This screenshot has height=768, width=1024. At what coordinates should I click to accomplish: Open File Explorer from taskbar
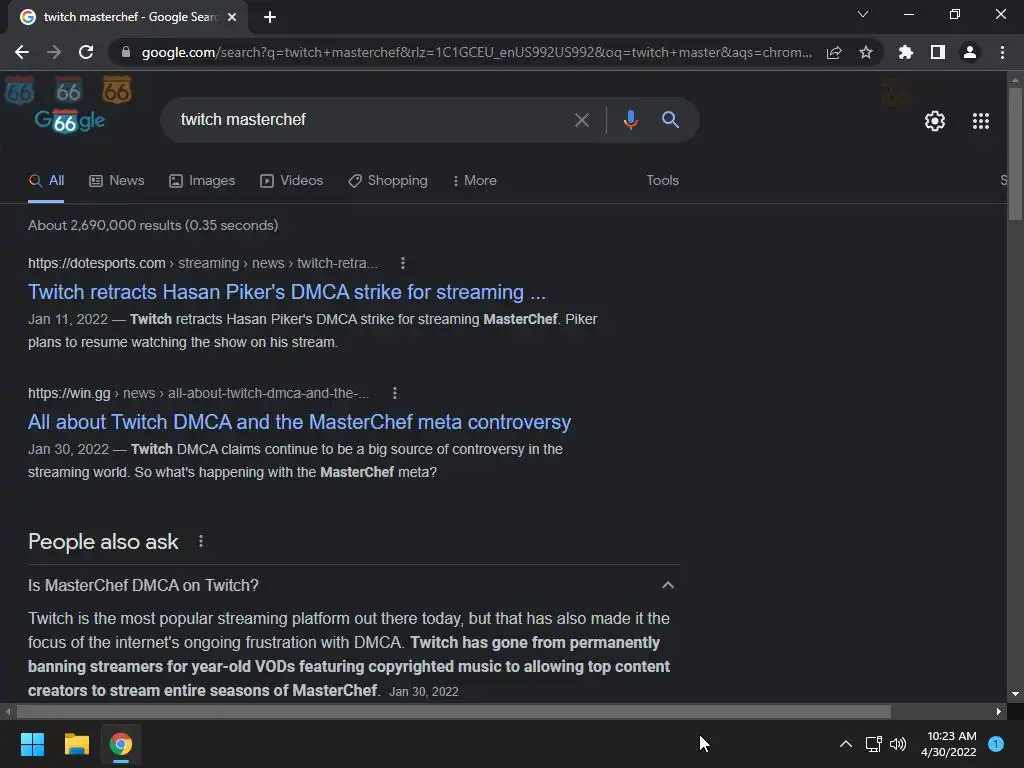click(x=76, y=744)
